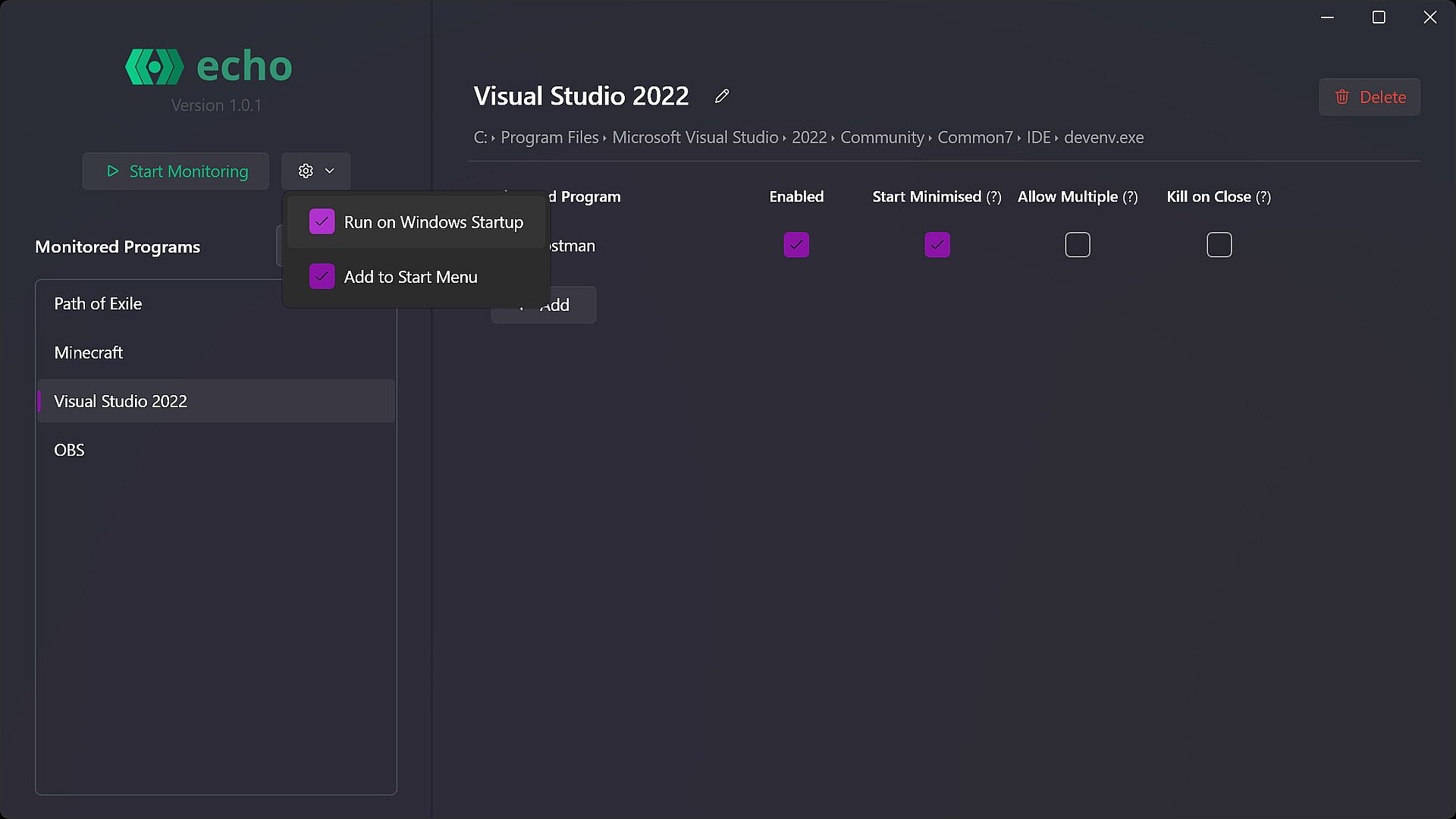Image resolution: width=1456 pixels, height=819 pixels.
Task: Click the echo logo icon
Action: pyautogui.click(x=155, y=67)
